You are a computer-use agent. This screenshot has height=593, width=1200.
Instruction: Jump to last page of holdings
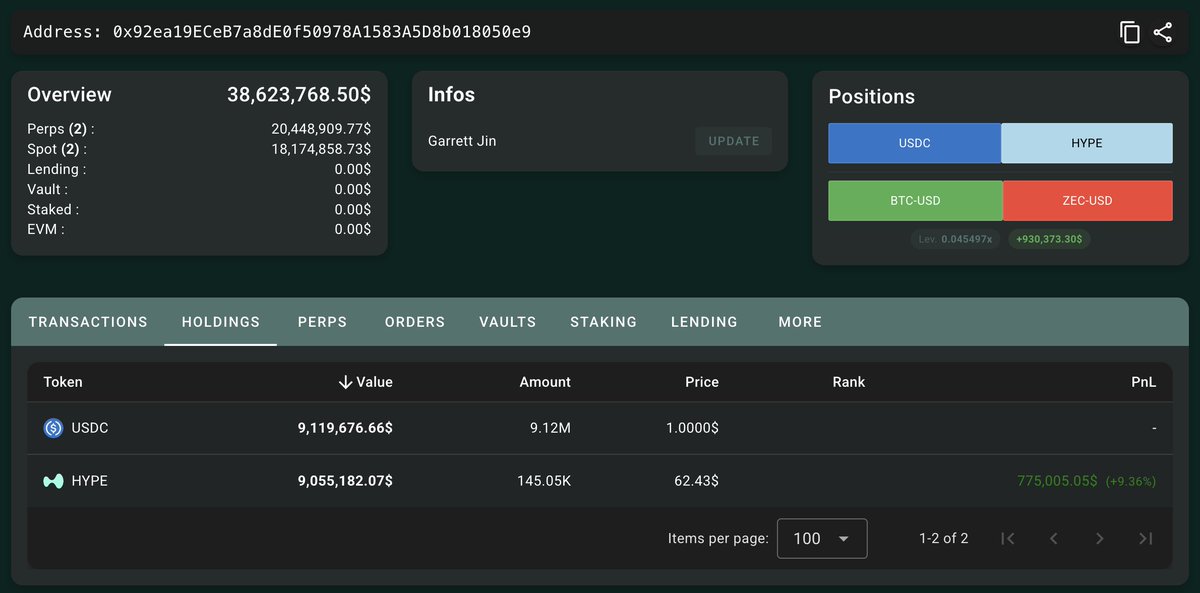tap(1146, 538)
